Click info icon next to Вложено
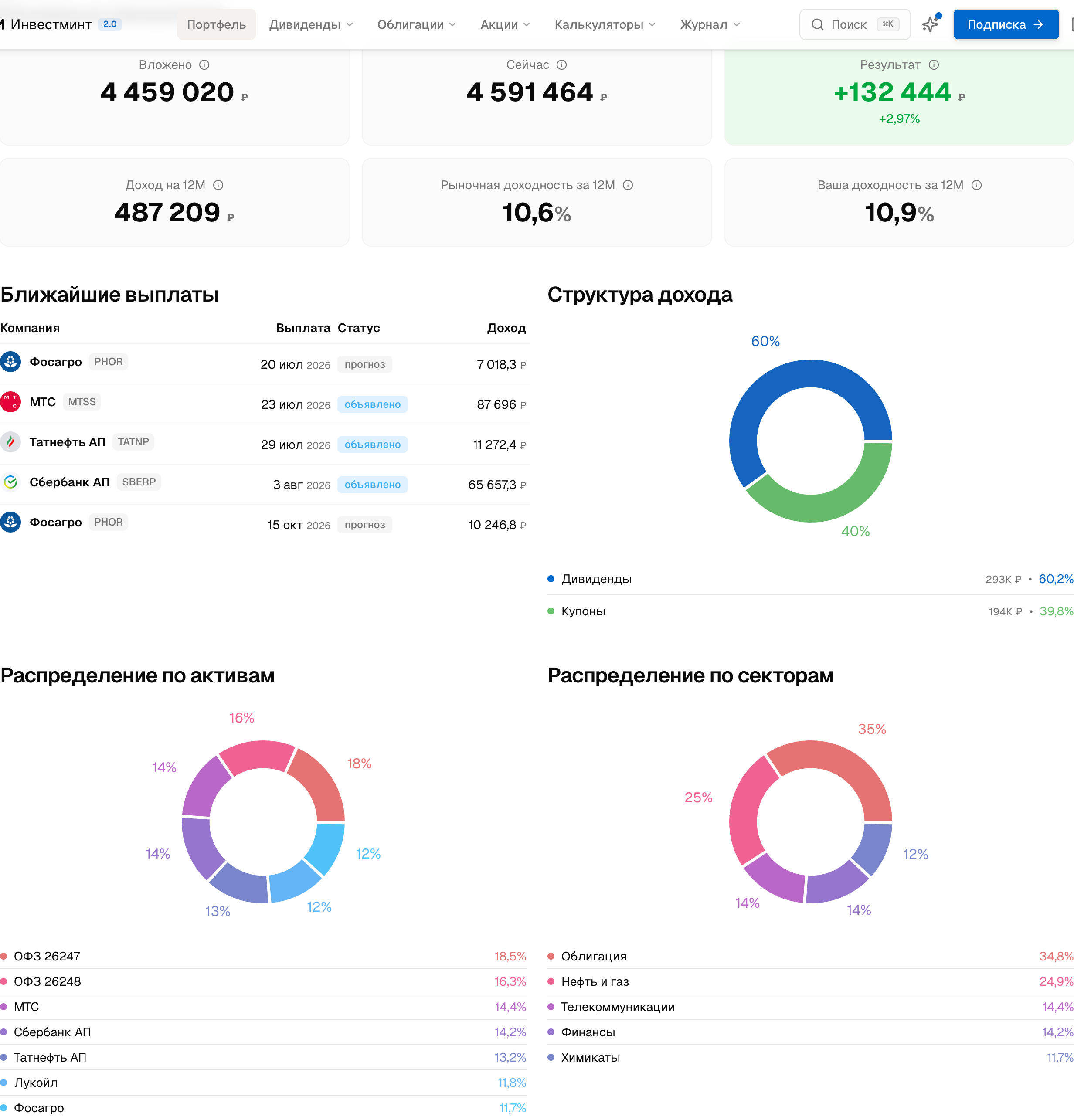This screenshot has height=1120, width=1074. click(204, 64)
